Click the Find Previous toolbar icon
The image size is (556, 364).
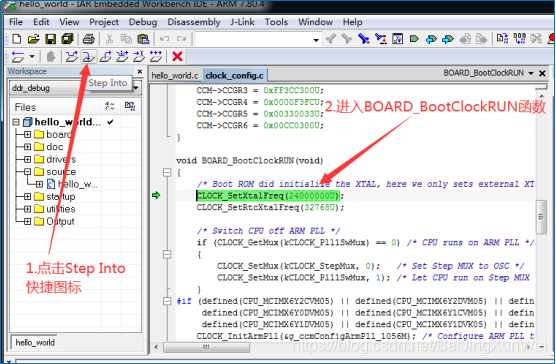(x=331, y=39)
